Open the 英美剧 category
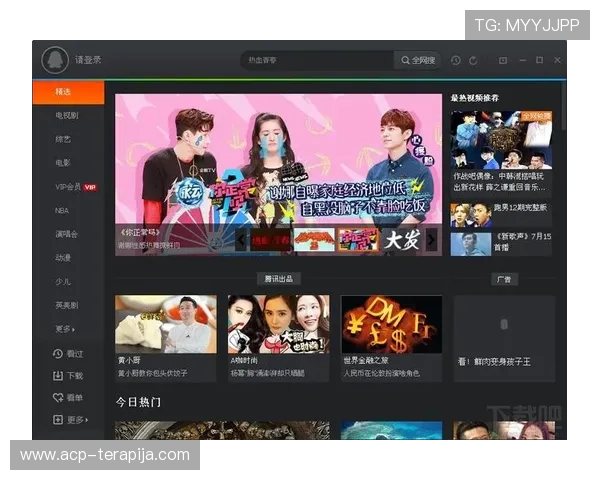The height and width of the screenshot is (480, 600). coord(67,305)
